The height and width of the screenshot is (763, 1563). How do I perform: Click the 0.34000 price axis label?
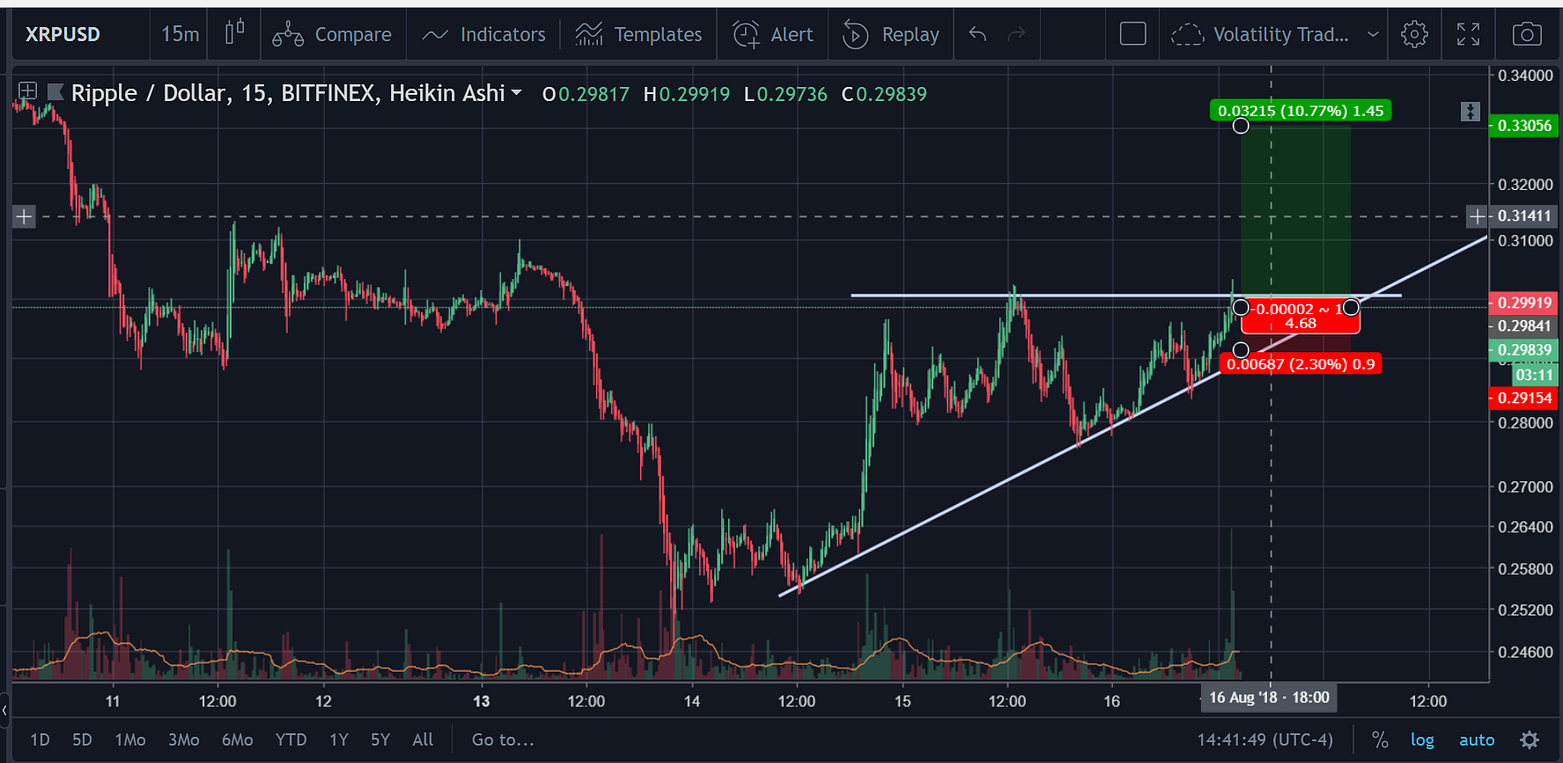coord(1526,74)
